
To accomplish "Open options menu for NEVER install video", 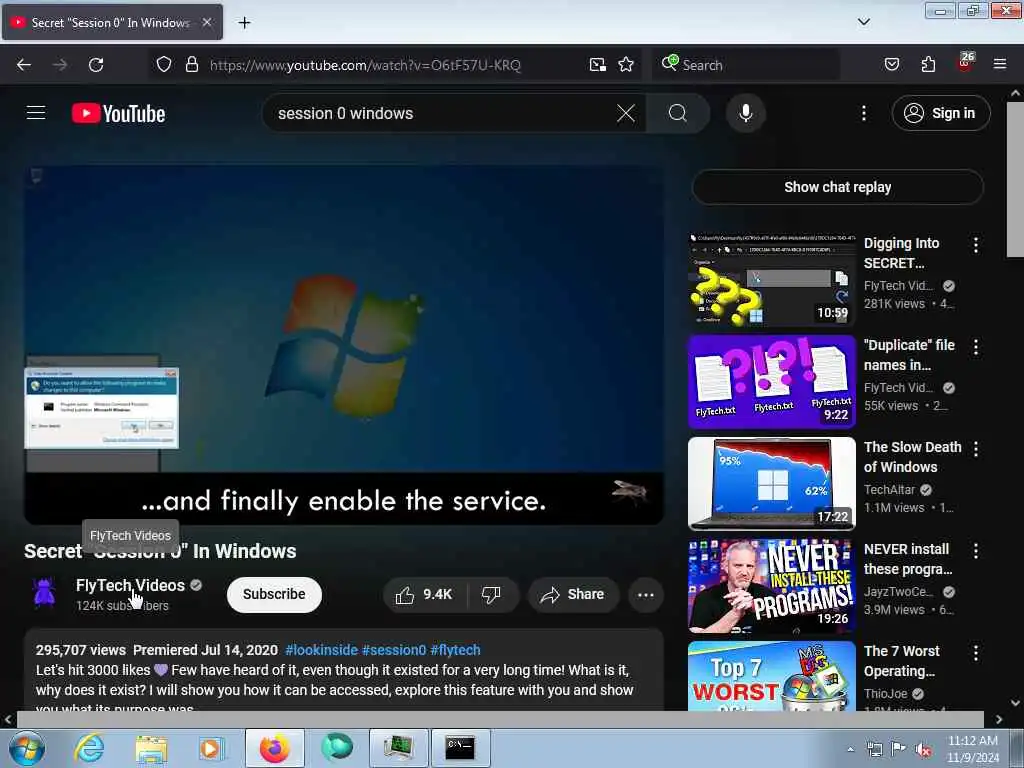I will (x=976, y=551).
